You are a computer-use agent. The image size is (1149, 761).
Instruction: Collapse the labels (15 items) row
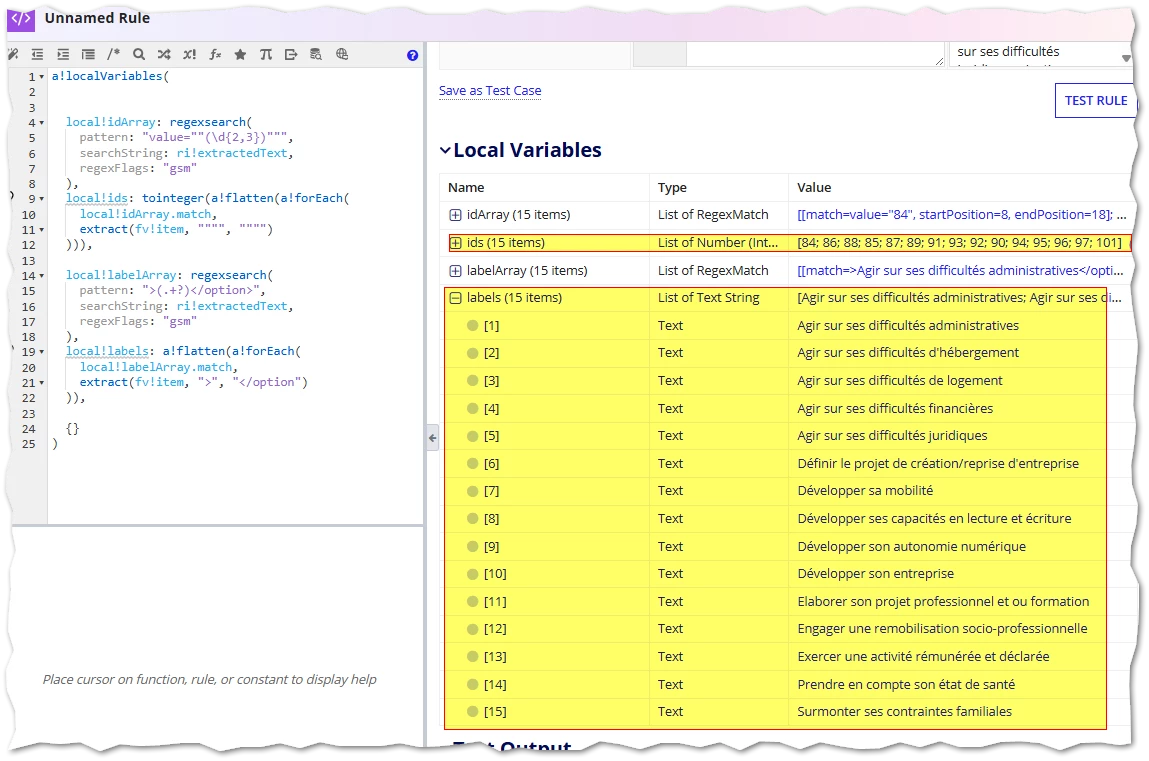tap(455, 298)
